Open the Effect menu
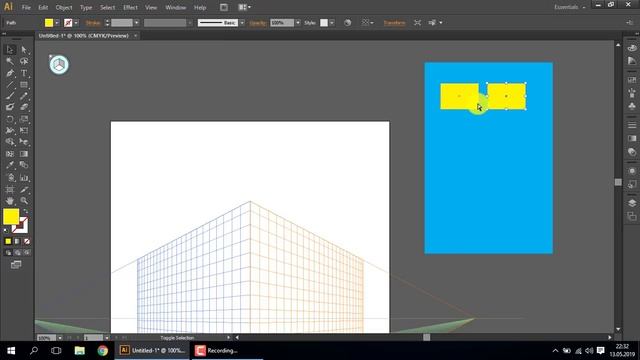This screenshot has width=640, height=360. 130,7
